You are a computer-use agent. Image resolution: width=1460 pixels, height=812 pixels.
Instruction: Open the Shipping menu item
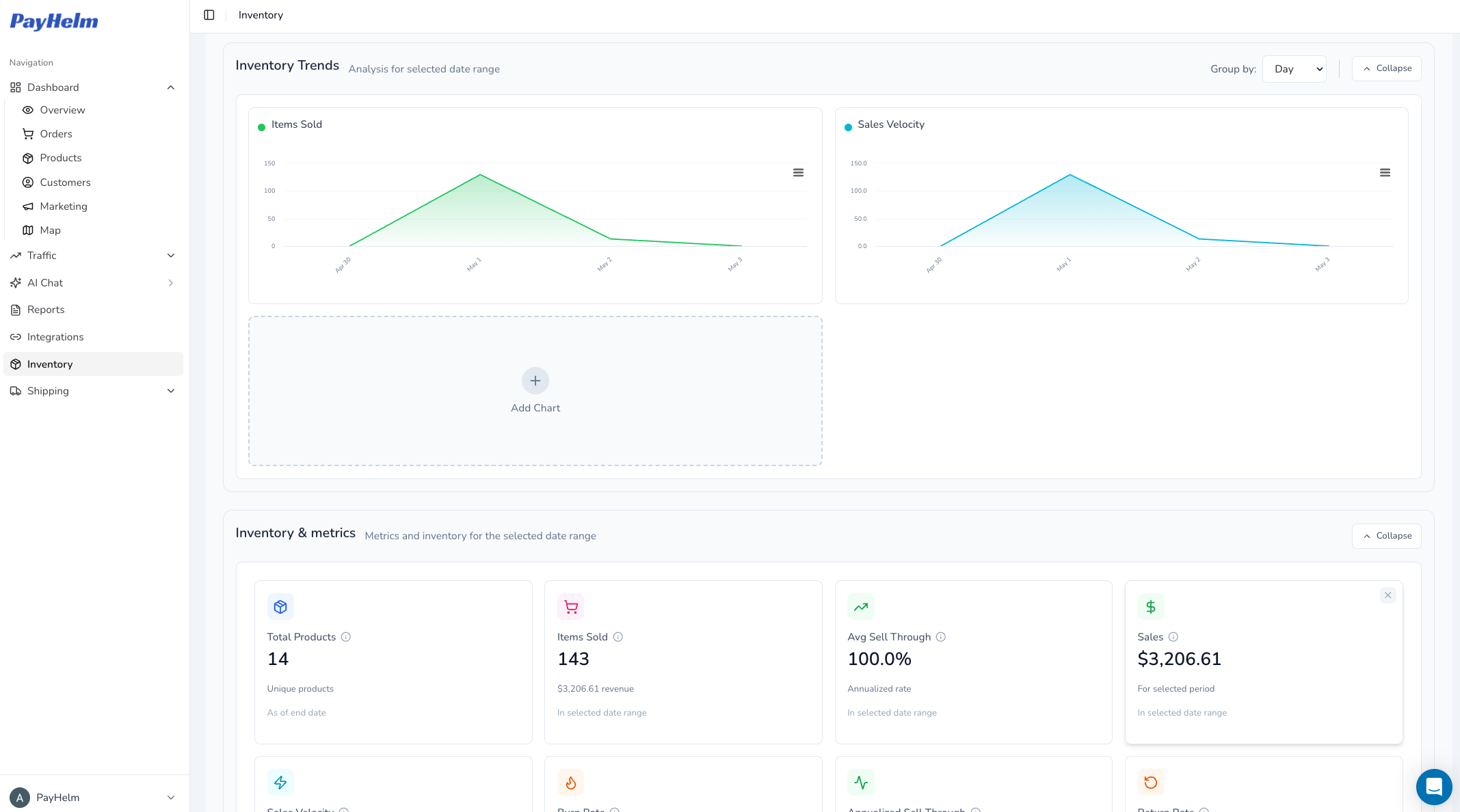(94, 391)
